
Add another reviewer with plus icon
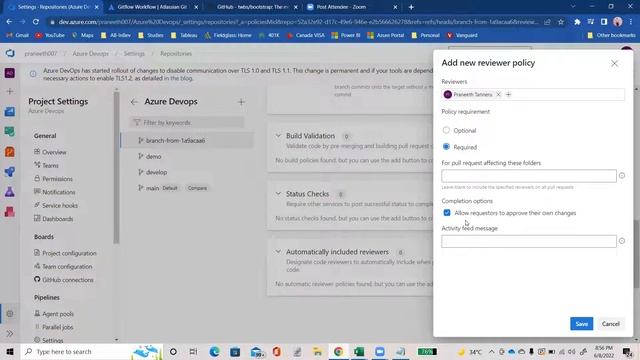[508, 95]
